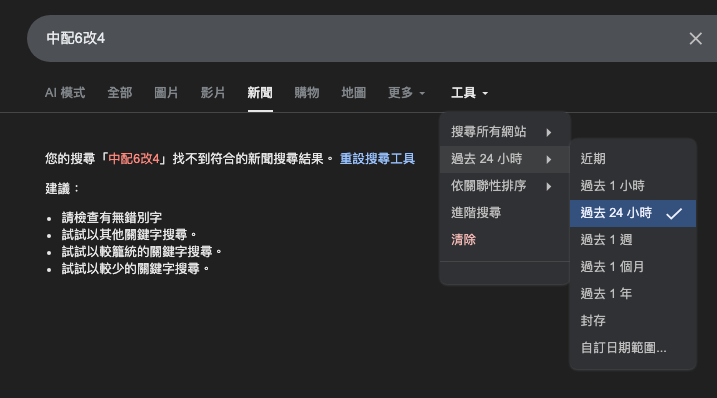This screenshot has width=717, height=398.
Task: Toggle the 工具 dropdown menu
Action: (x=469, y=93)
